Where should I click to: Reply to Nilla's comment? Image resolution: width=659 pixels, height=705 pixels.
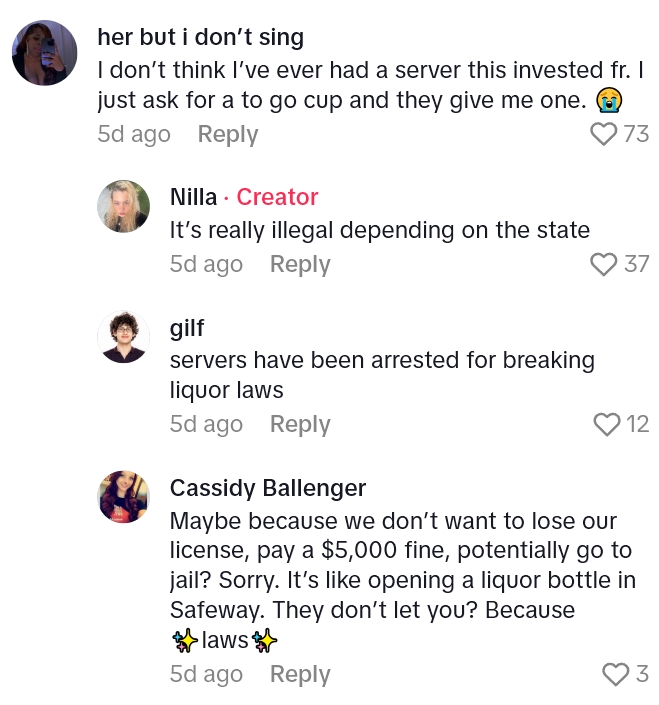(x=300, y=264)
